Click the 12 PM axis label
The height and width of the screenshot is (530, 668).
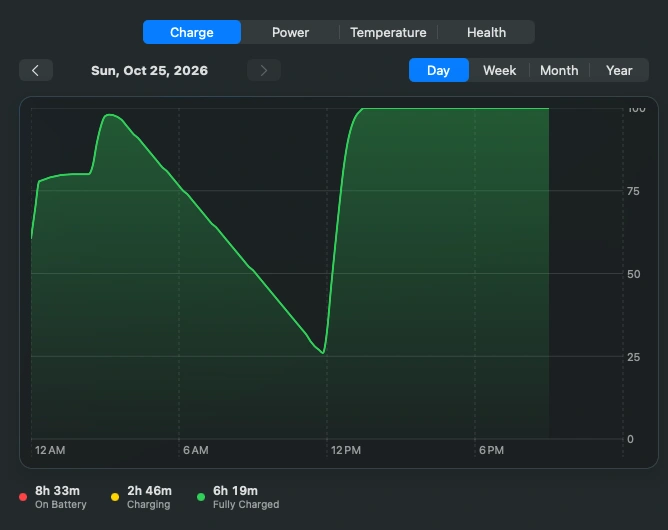(x=346, y=450)
